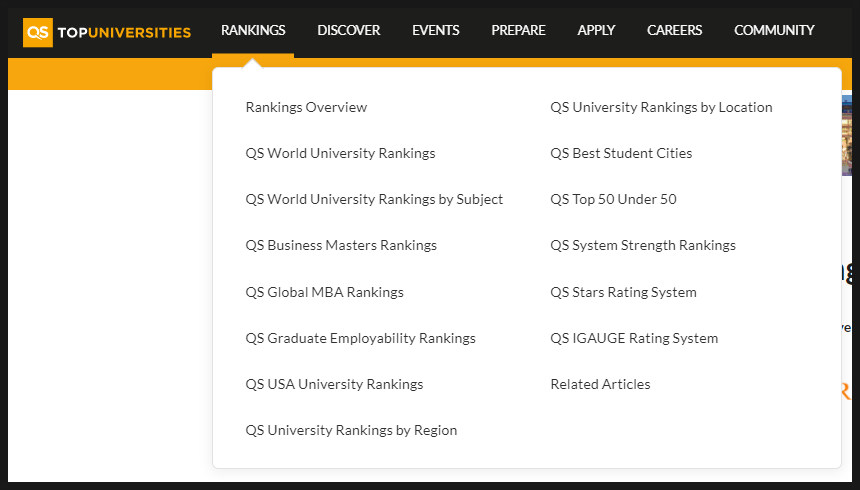Open QS System Strength Rankings

tap(643, 245)
